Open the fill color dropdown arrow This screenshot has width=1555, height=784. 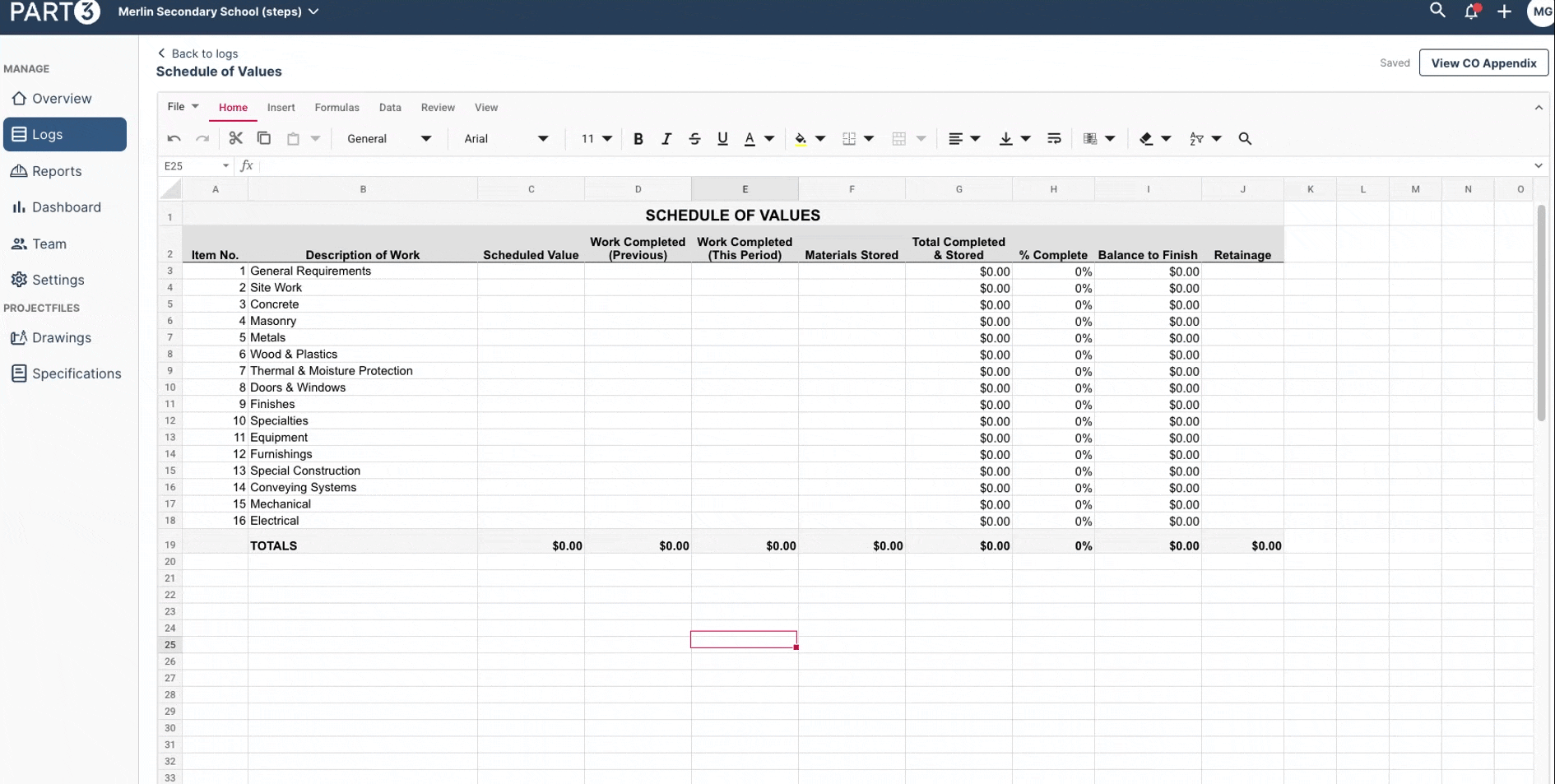click(820, 139)
